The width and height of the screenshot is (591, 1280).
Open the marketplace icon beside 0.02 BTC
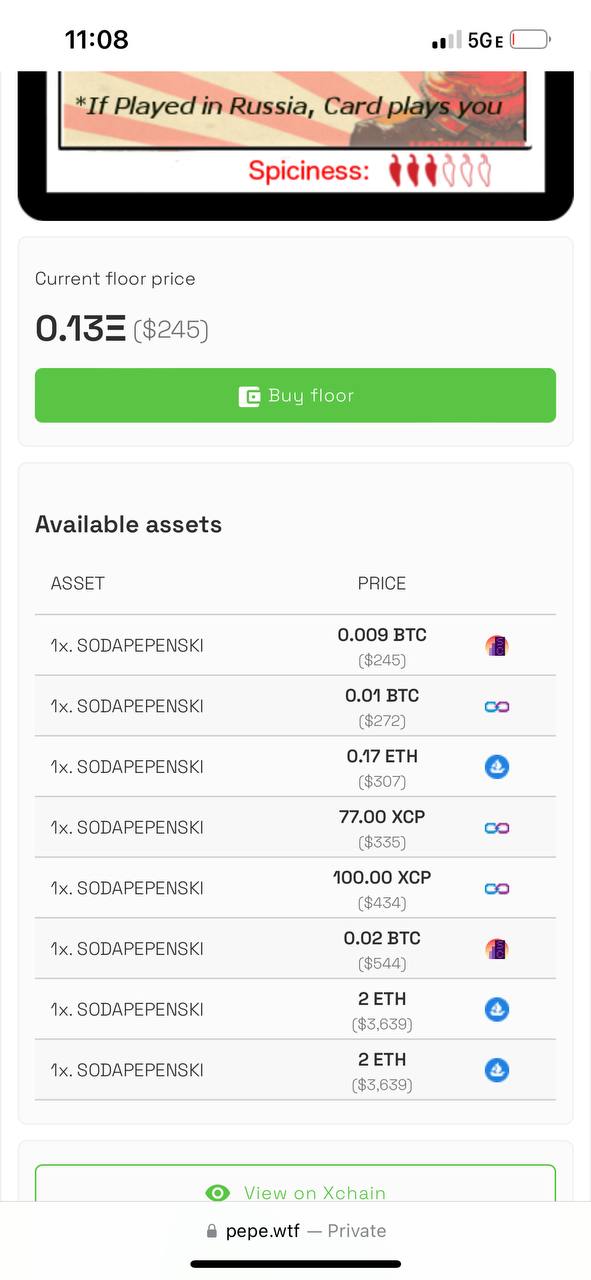[497, 949]
